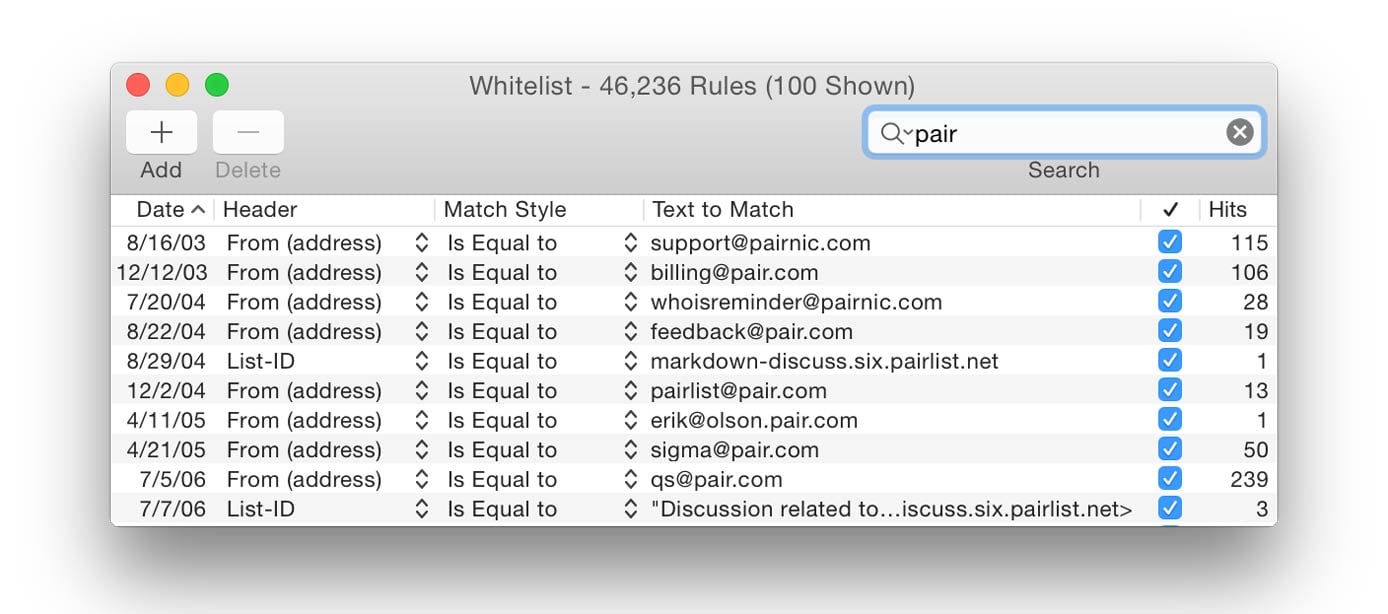Open the List-ID dropdown on the markdown-discuss row
Screen dimensions: 1388x614
click(x=422, y=360)
